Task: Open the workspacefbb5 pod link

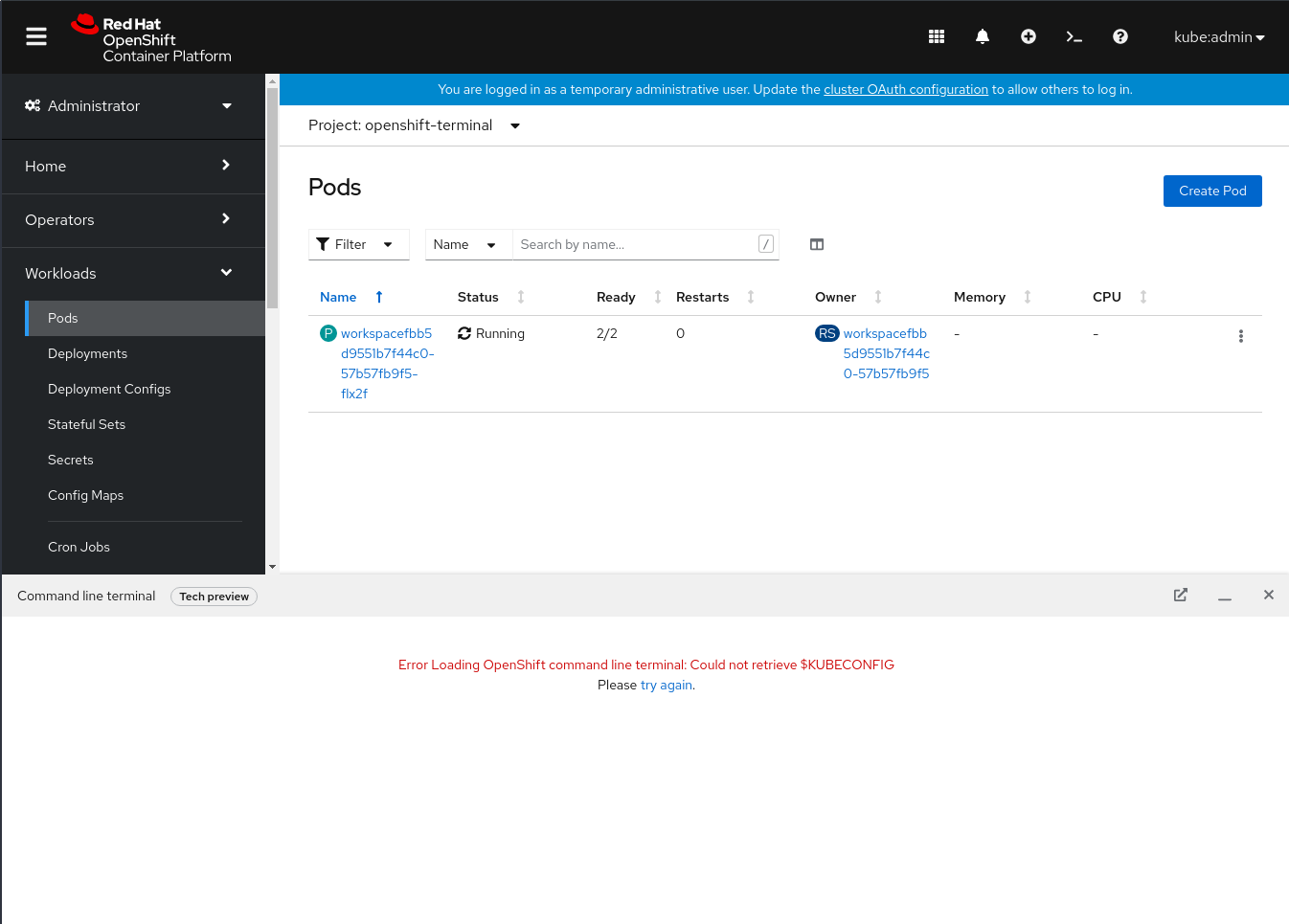Action: click(388, 363)
